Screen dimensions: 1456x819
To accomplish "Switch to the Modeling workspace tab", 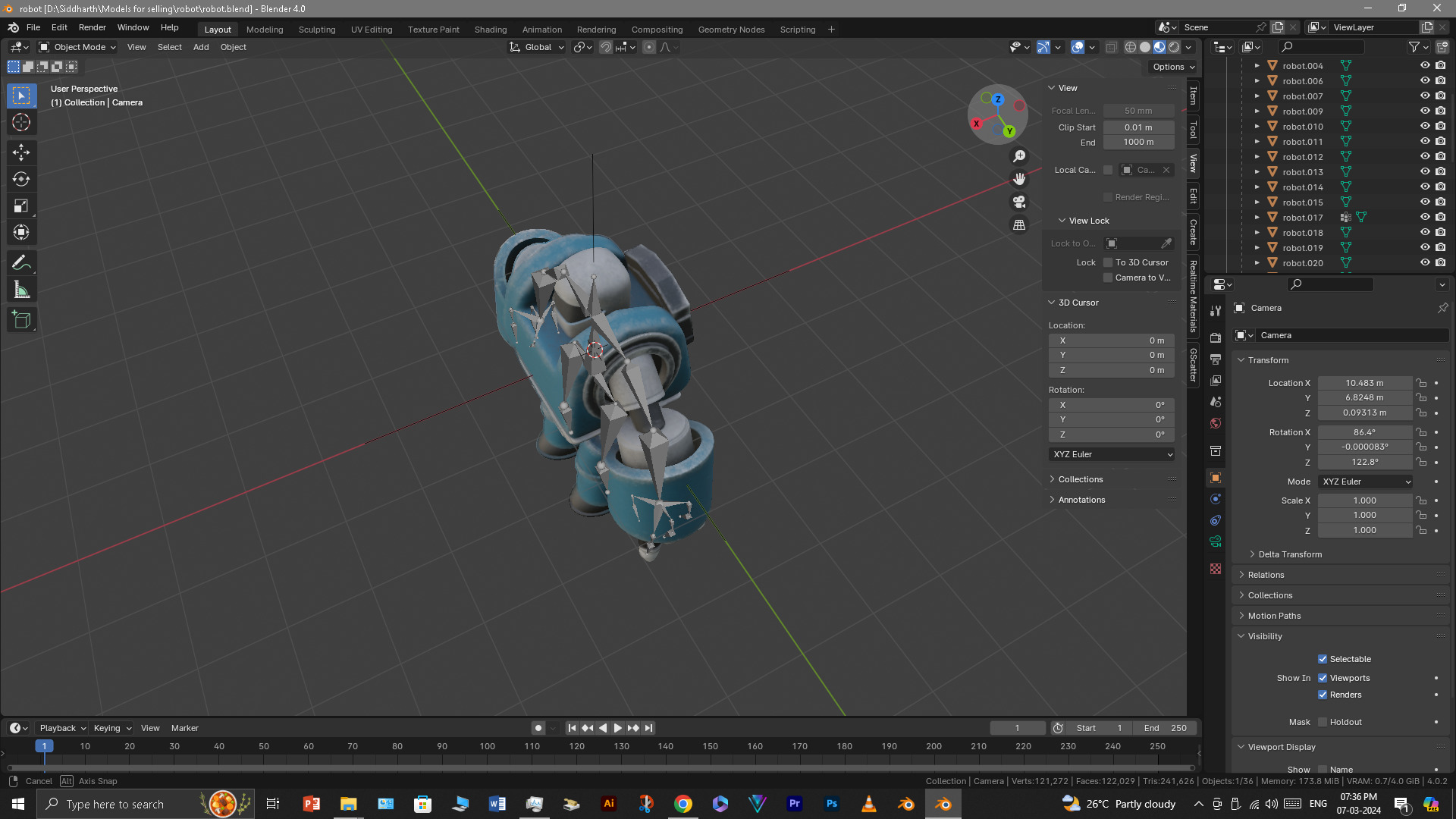I will (x=265, y=30).
